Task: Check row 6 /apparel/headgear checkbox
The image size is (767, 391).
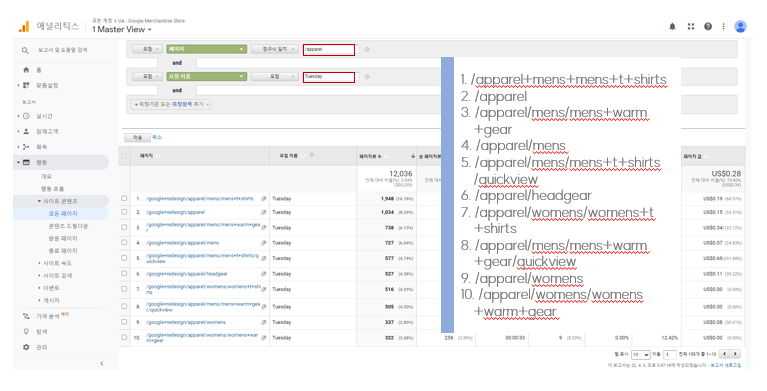Action: [x=124, y=274]
